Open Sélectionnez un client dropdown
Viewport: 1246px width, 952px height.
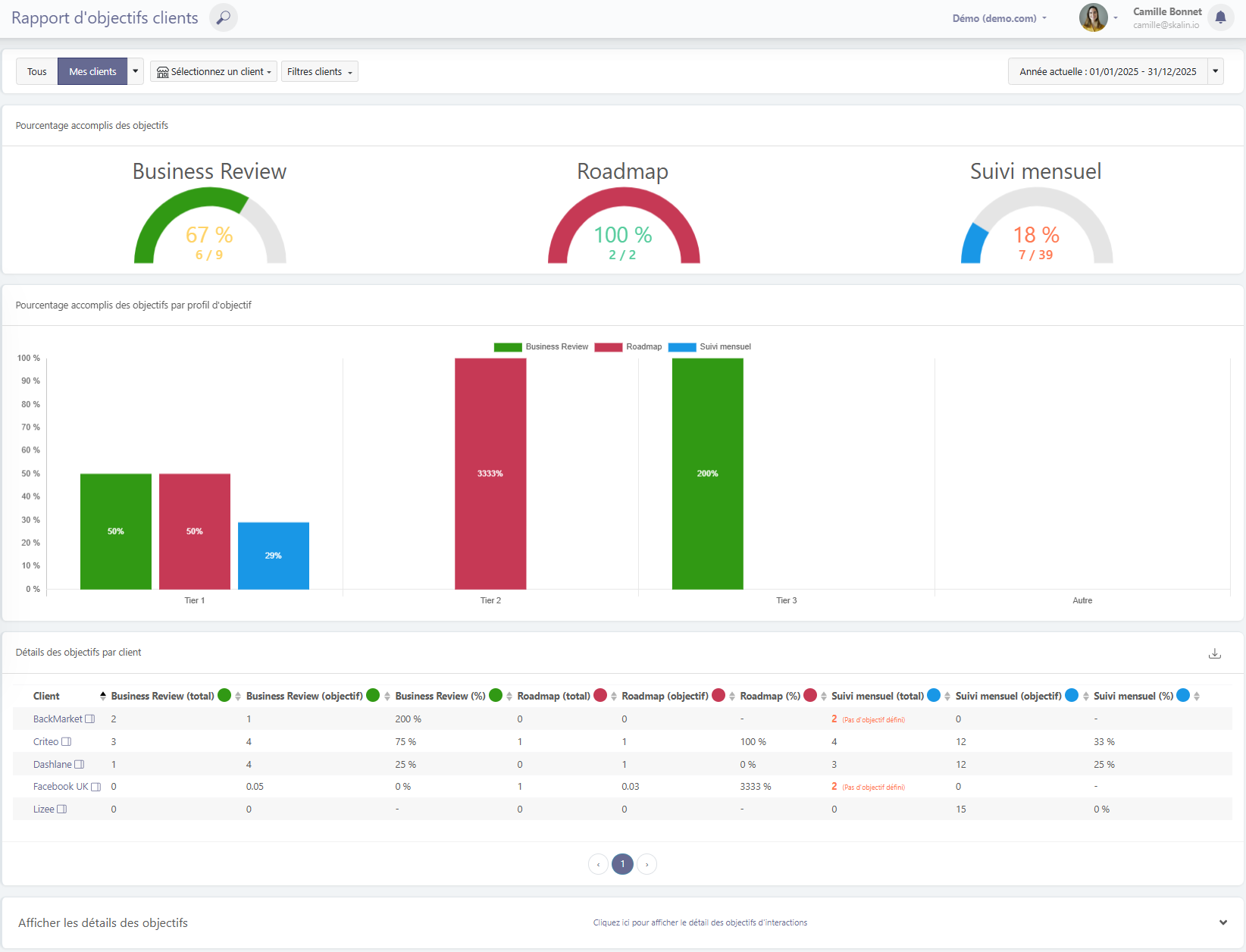coord(214,72)
